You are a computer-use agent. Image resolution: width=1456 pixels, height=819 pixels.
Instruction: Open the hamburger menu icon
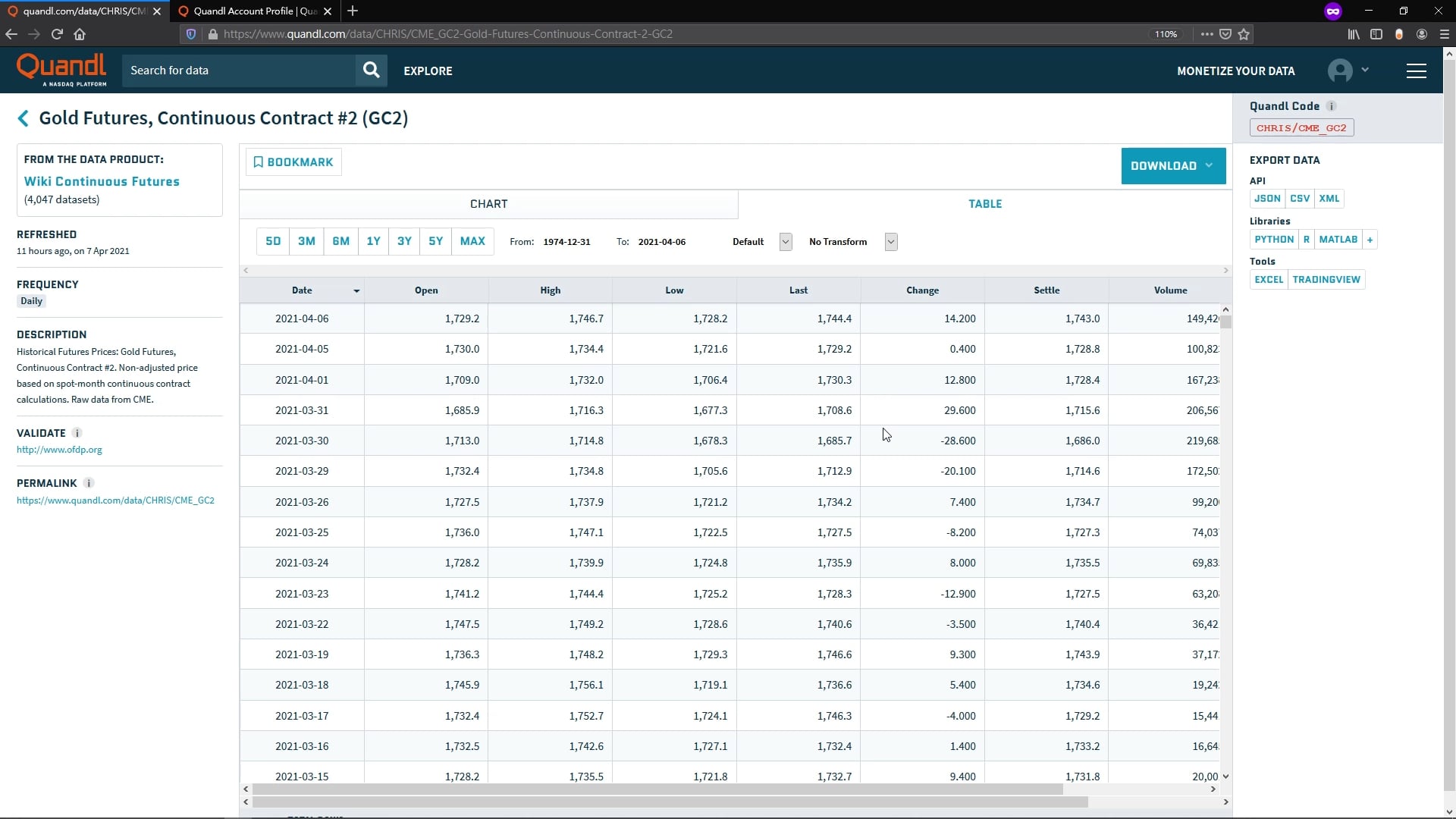pyautogui.click(x=1416, y=71)
